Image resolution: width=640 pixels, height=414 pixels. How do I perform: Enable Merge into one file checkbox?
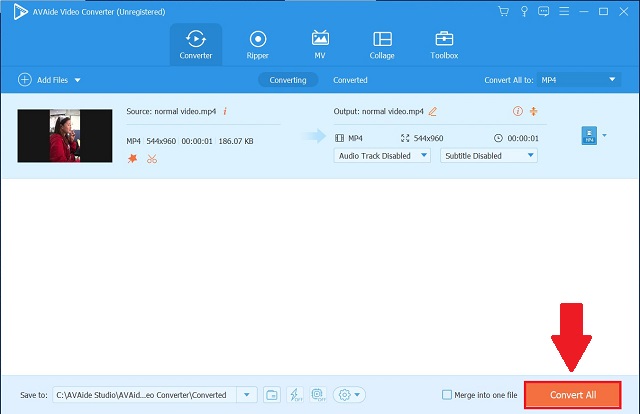click(x=446, y=395)
